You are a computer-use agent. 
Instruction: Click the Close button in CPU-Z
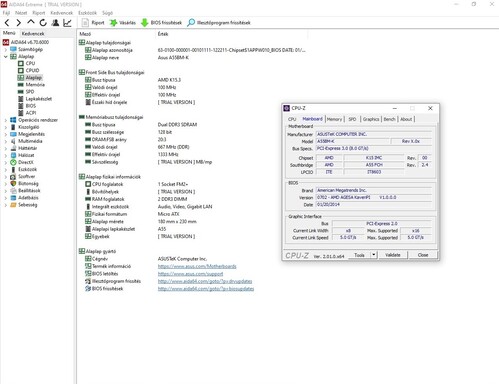[x=423, y=255]
